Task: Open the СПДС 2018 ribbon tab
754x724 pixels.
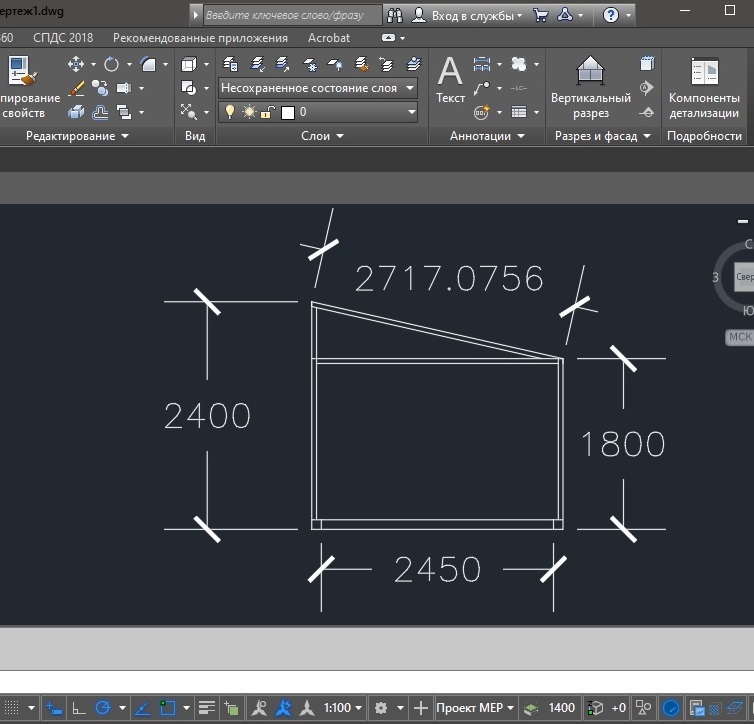Action: (63, 37)
